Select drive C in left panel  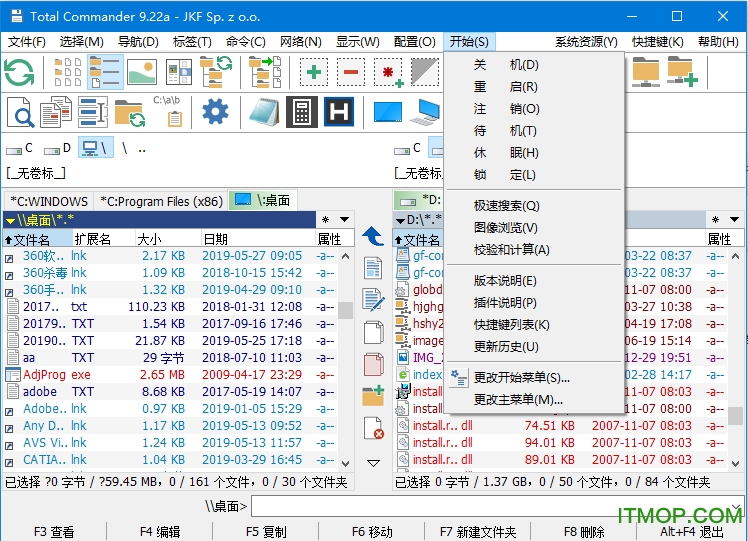20,148
